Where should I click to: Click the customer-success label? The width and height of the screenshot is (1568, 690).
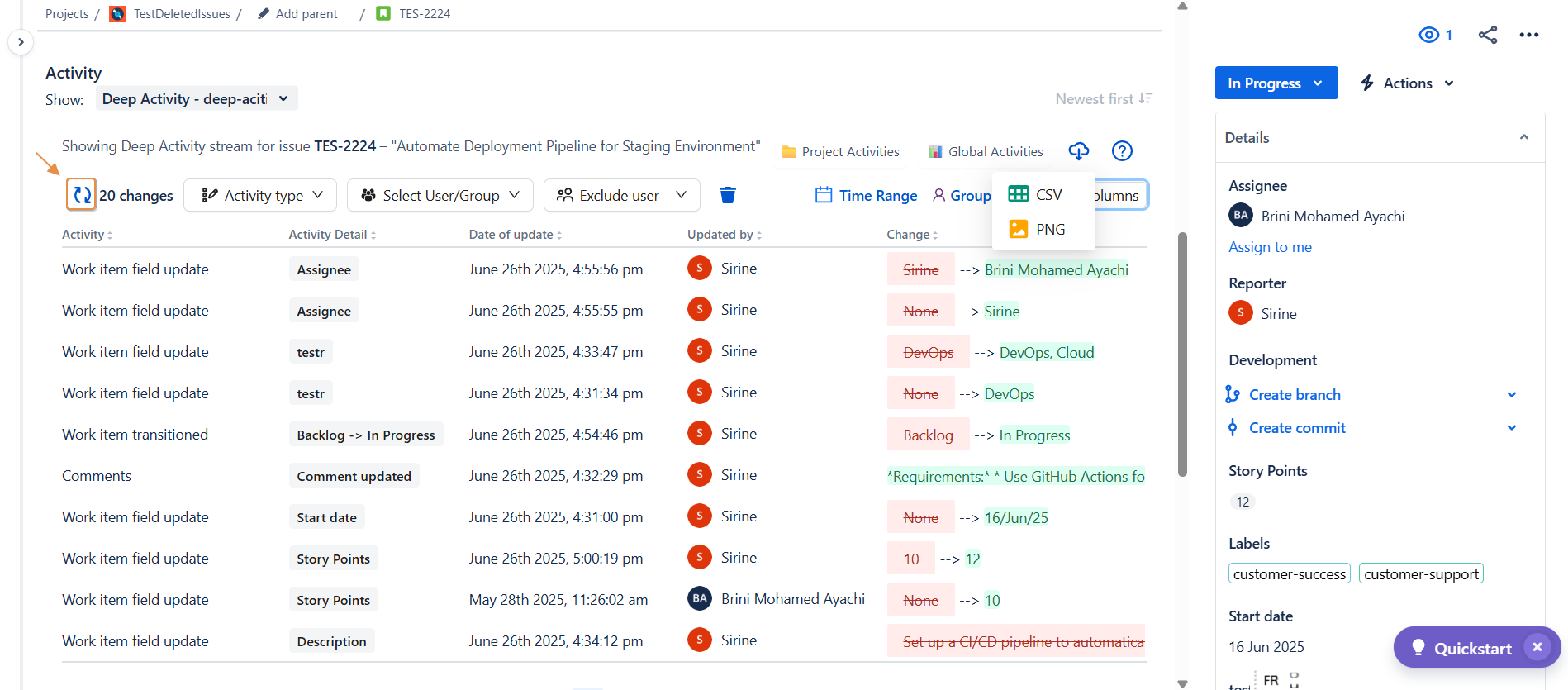1289,573
